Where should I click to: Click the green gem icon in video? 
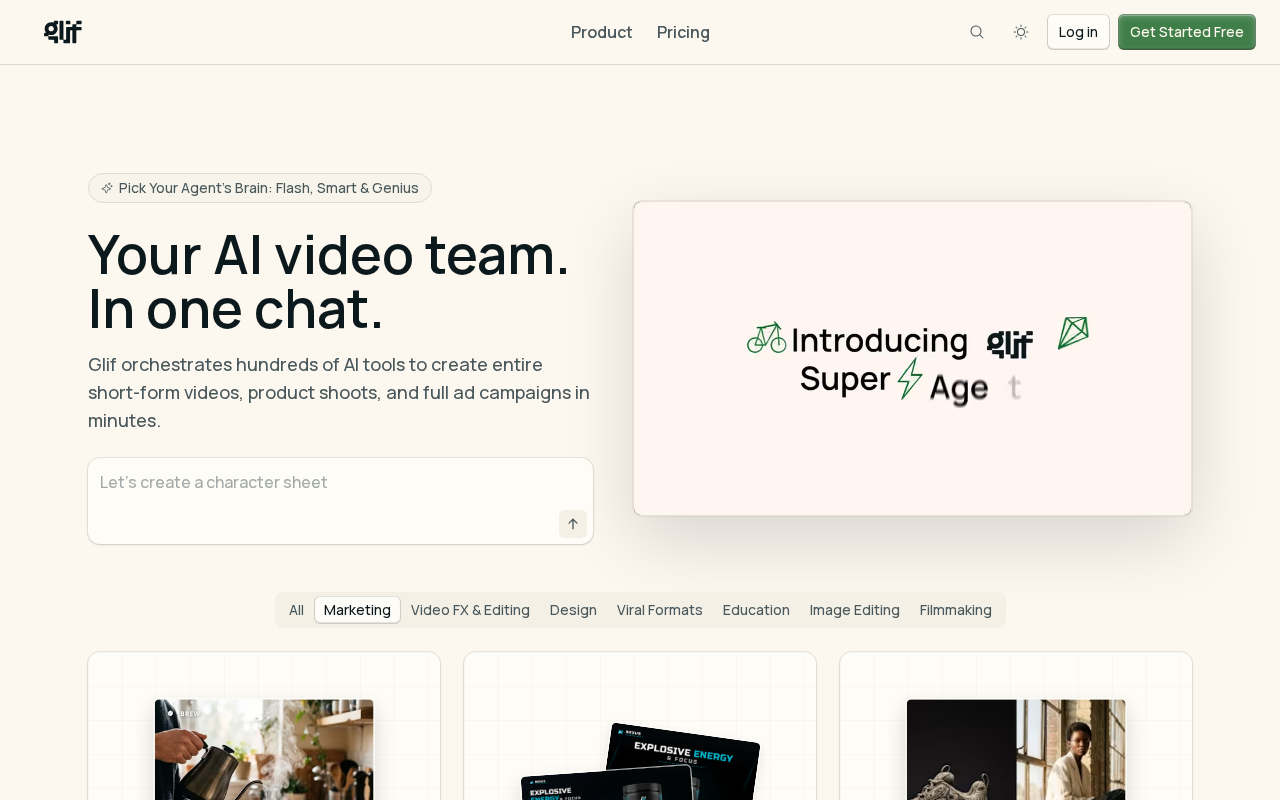[1073, 333]
